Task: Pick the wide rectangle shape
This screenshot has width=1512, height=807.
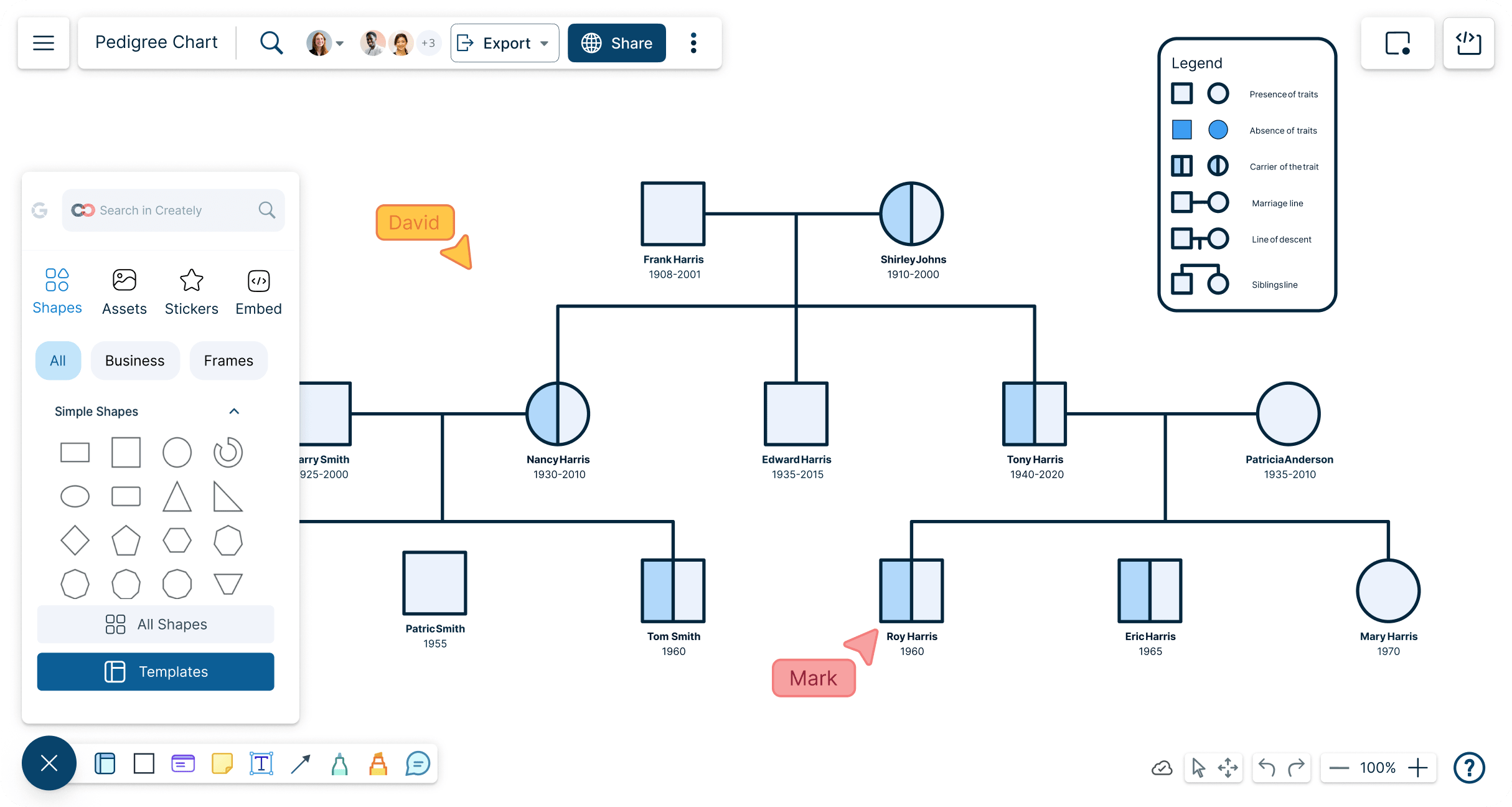Action: click(x=75, y=452)
